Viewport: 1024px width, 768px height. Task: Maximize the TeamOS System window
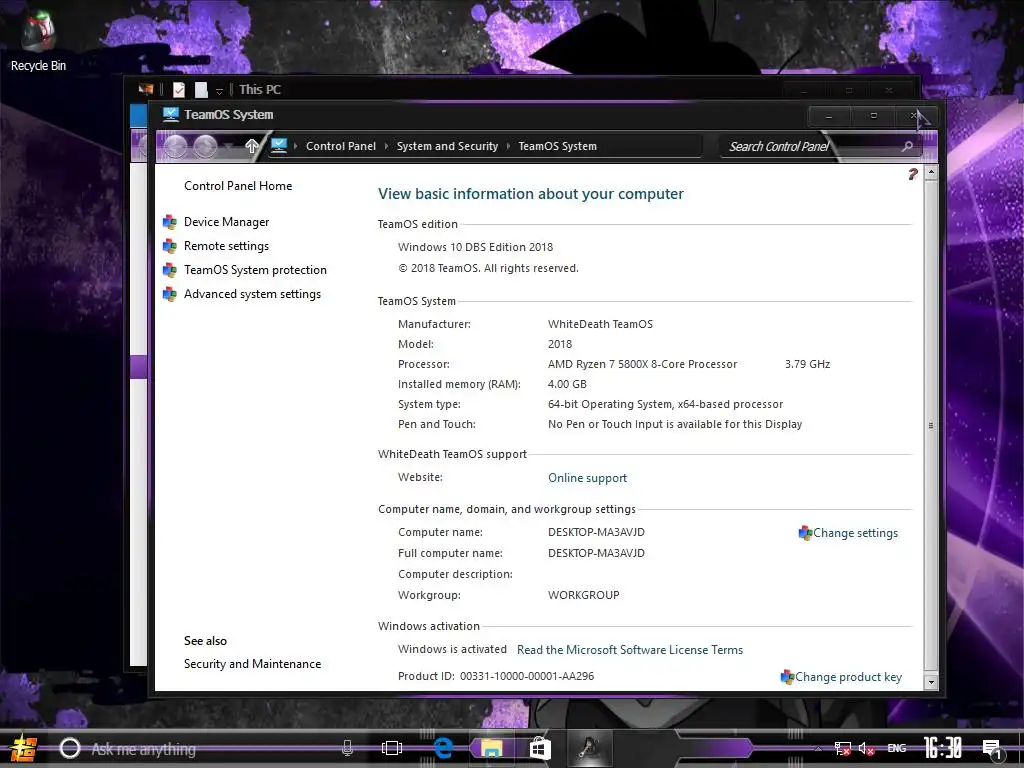point(873,116)
